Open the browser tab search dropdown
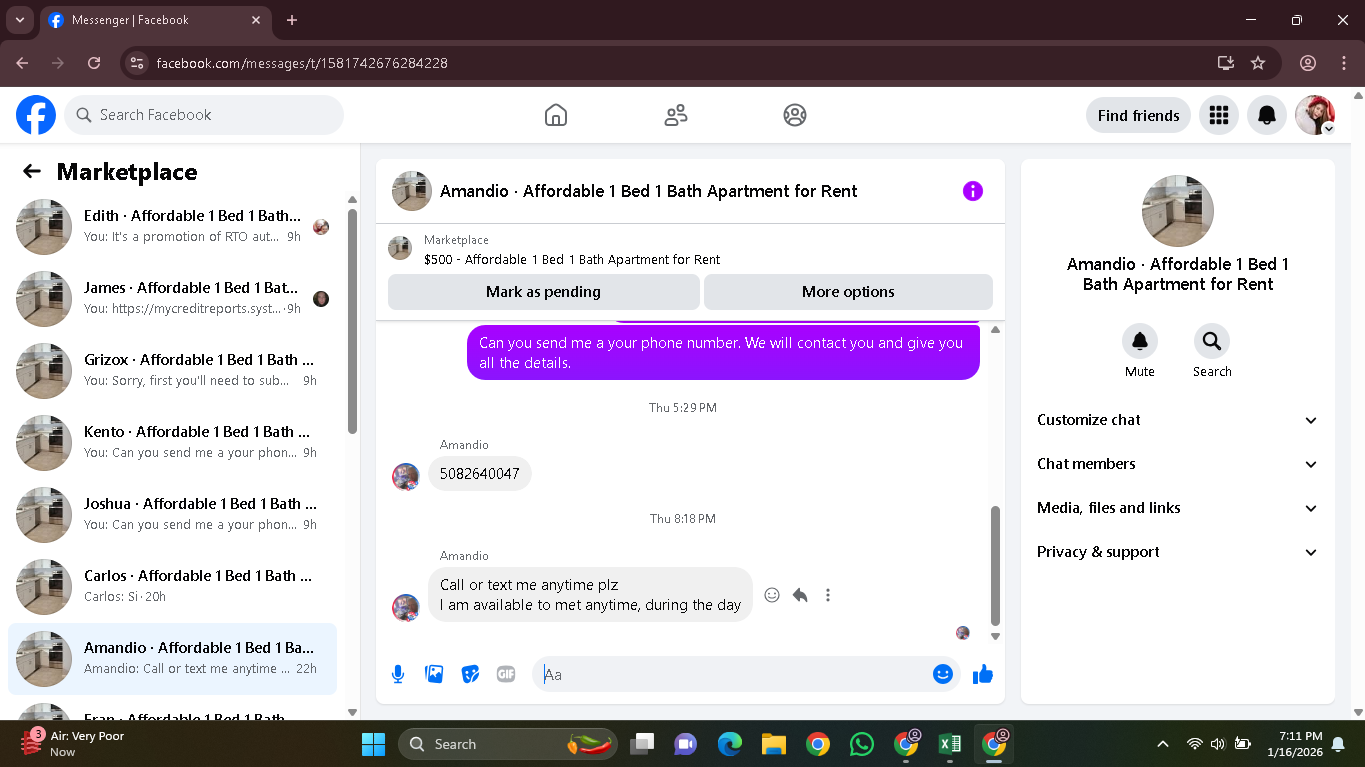Screen dimensions: 1365x767 pos(19,20)
